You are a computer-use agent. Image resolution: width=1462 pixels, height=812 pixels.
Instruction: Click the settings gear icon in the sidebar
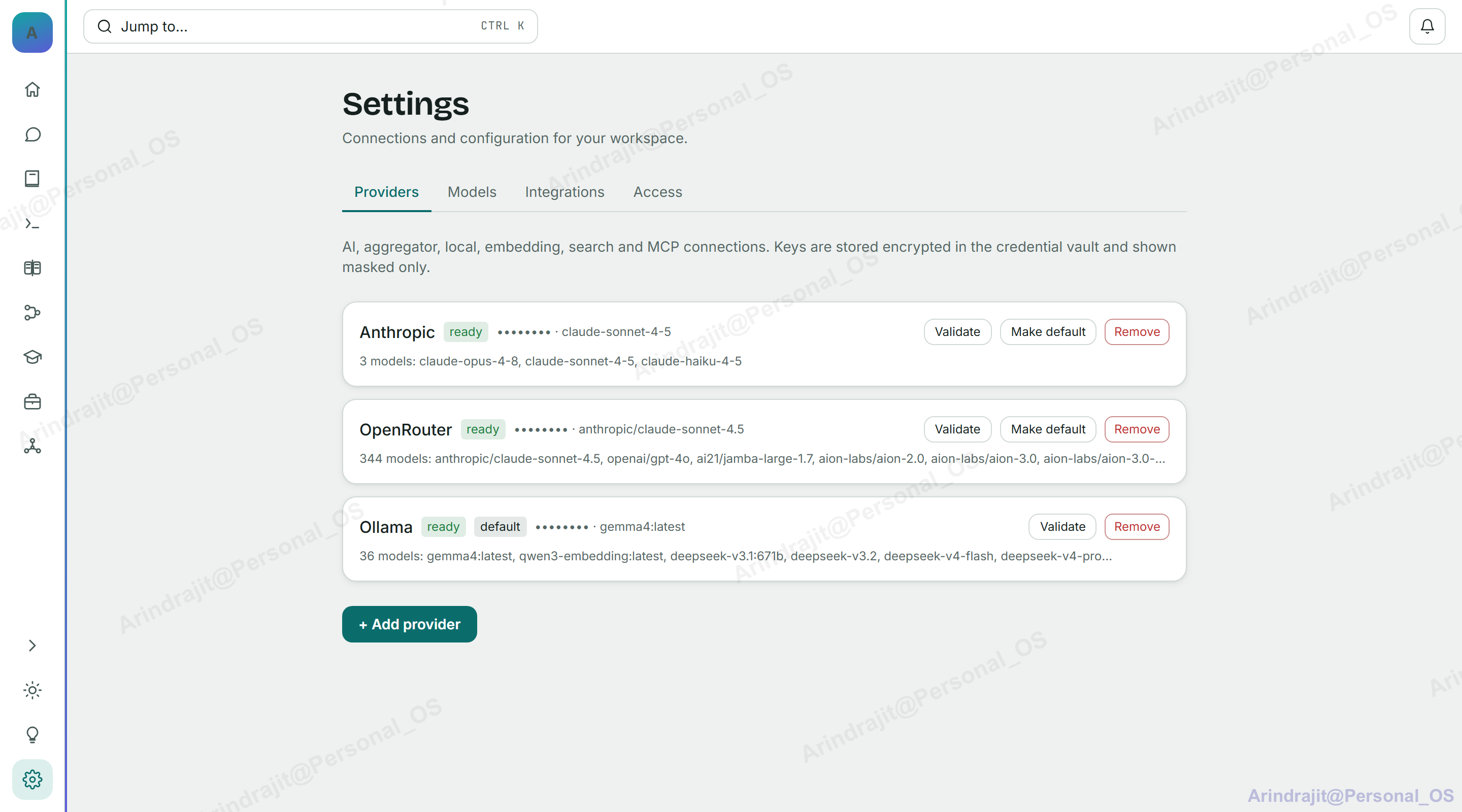coord(32,779)
